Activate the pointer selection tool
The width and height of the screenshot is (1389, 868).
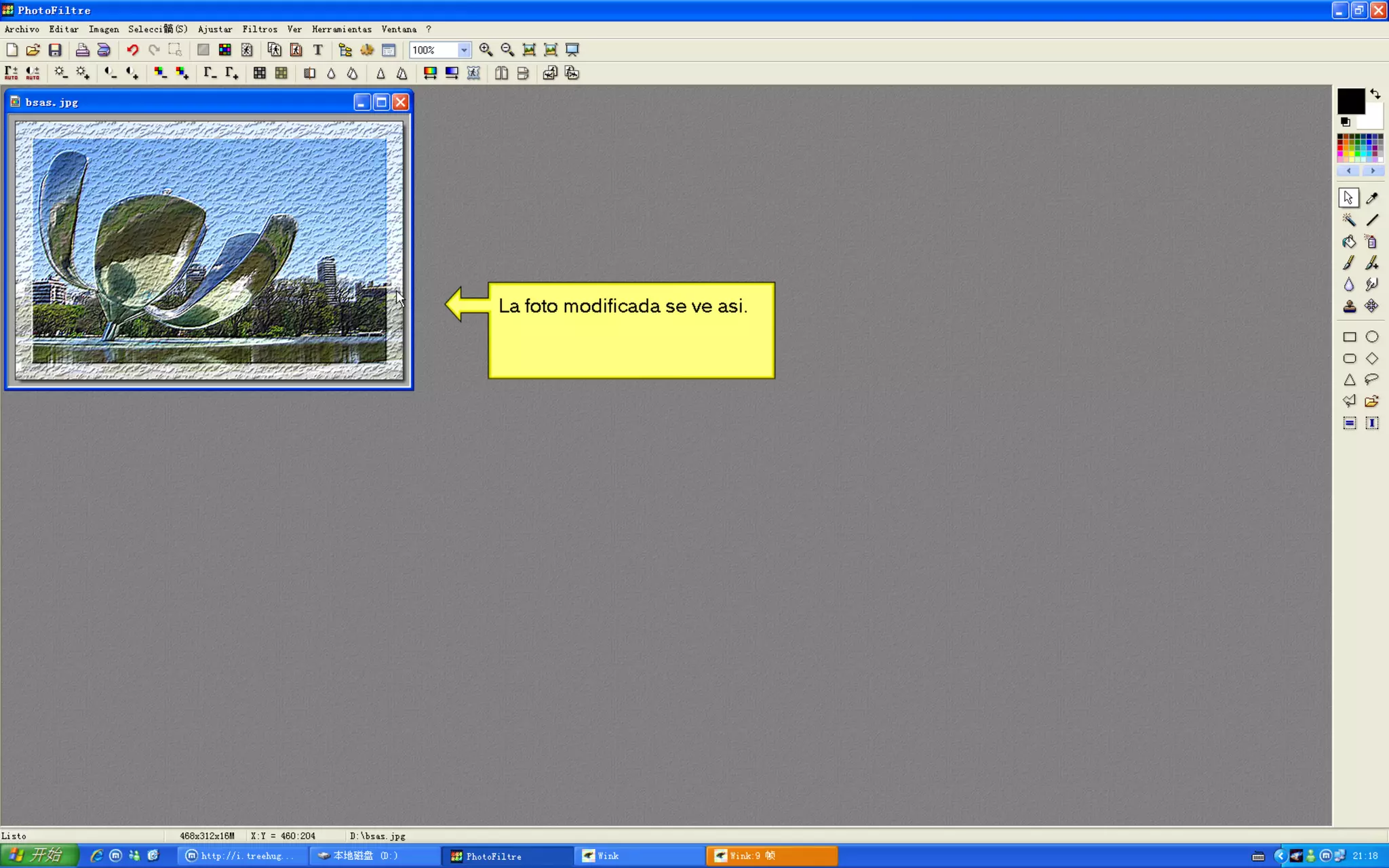(x=1349, y=198)
